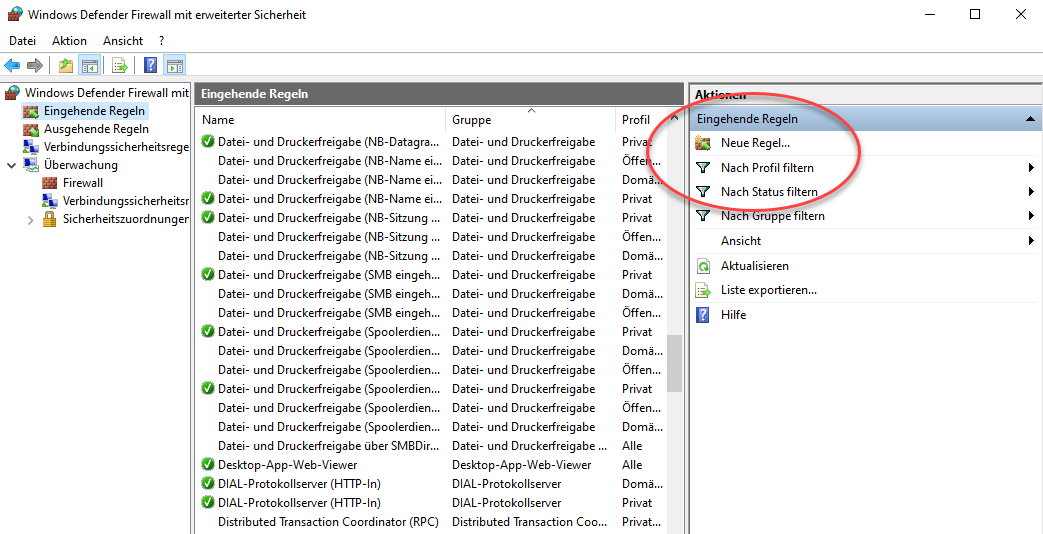Open the Ansicht submenu arrow in Aktionen
Image resolution: width=1043 pixels, height=534 pixels.
pos(1031,241)
